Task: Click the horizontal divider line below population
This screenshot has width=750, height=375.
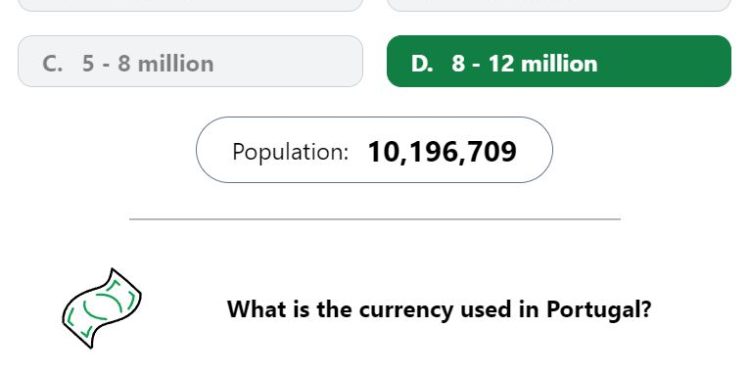Action: point(375,219)
